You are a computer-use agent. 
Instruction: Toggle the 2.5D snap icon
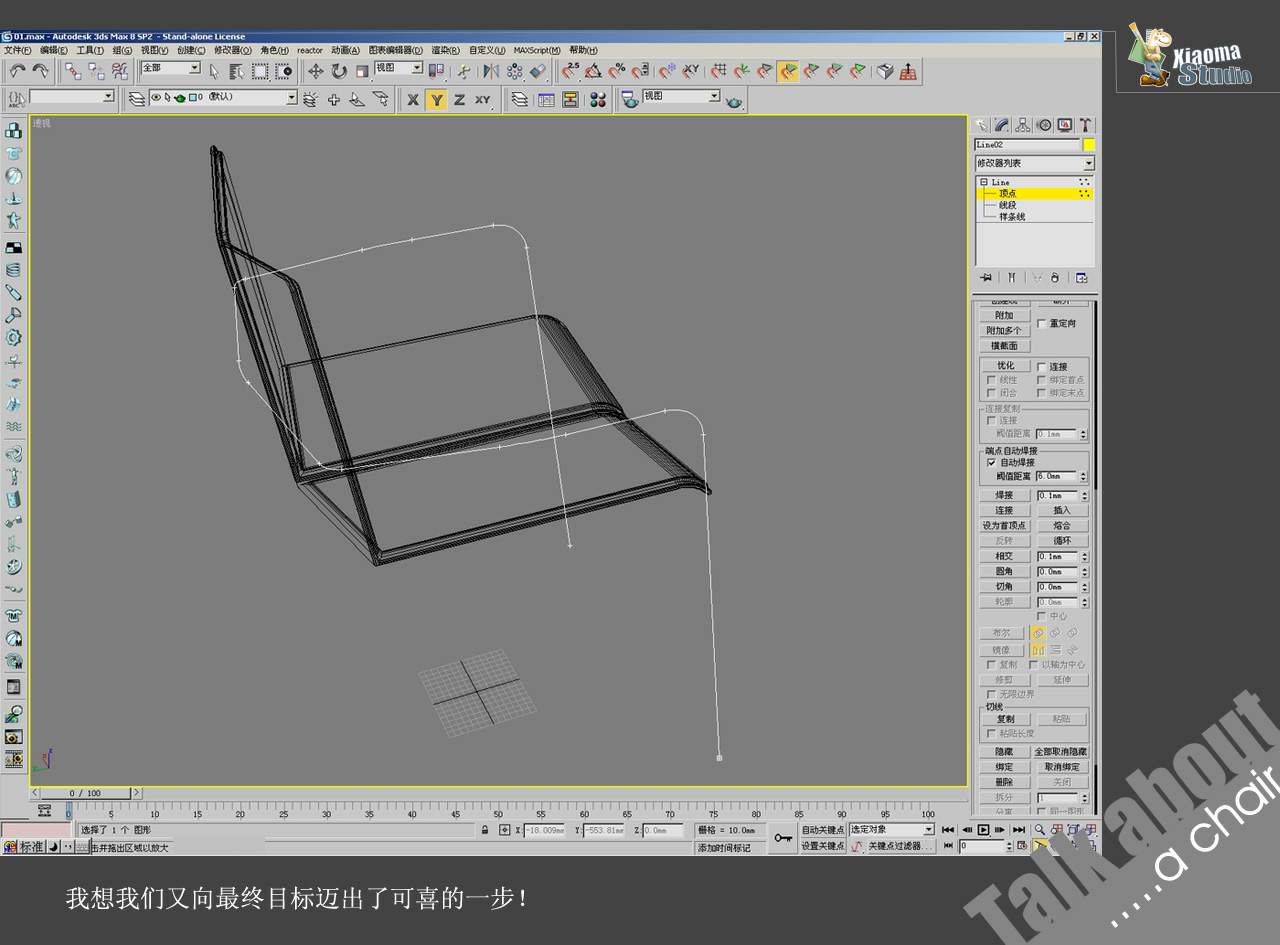click(570, 71)
